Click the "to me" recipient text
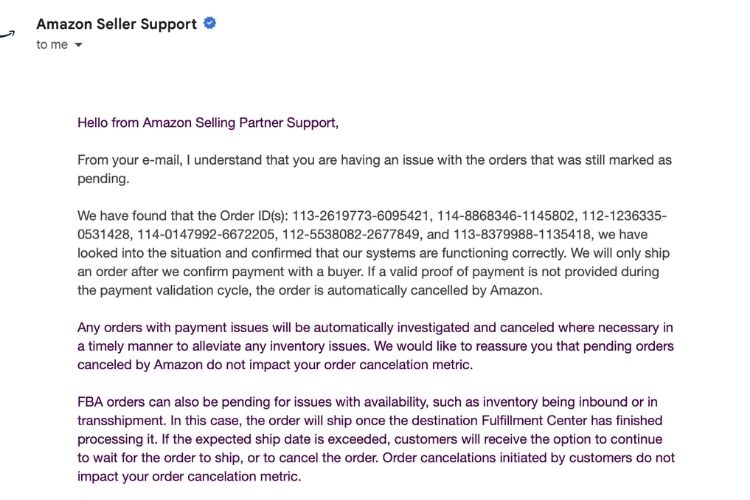Image resolution: width=750 pixels, height=500 pixels. [x=52, y=45]
